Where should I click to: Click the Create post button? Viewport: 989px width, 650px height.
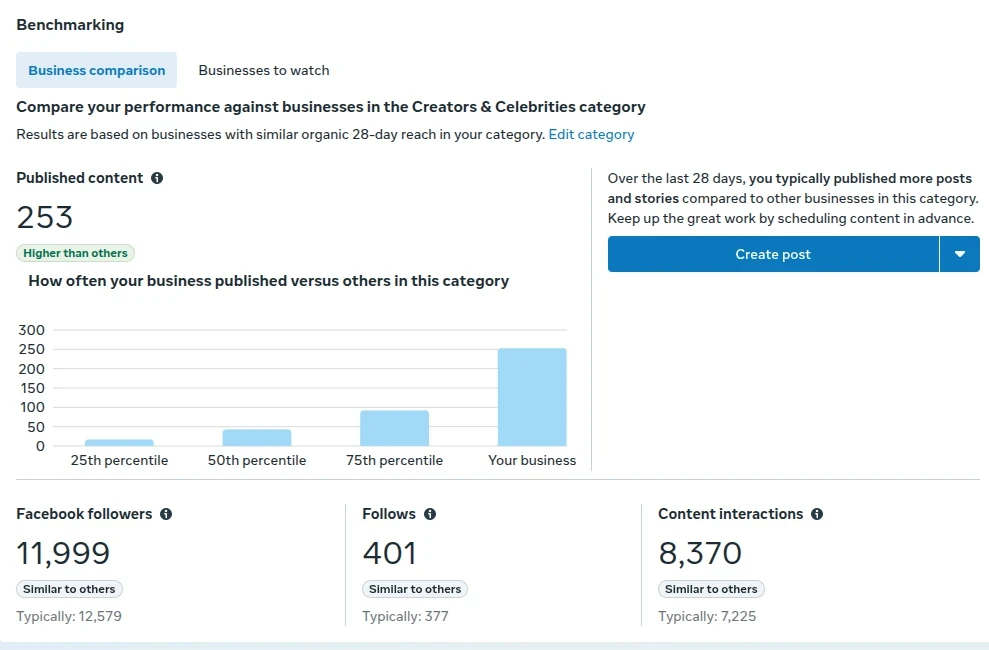(773, 254)
